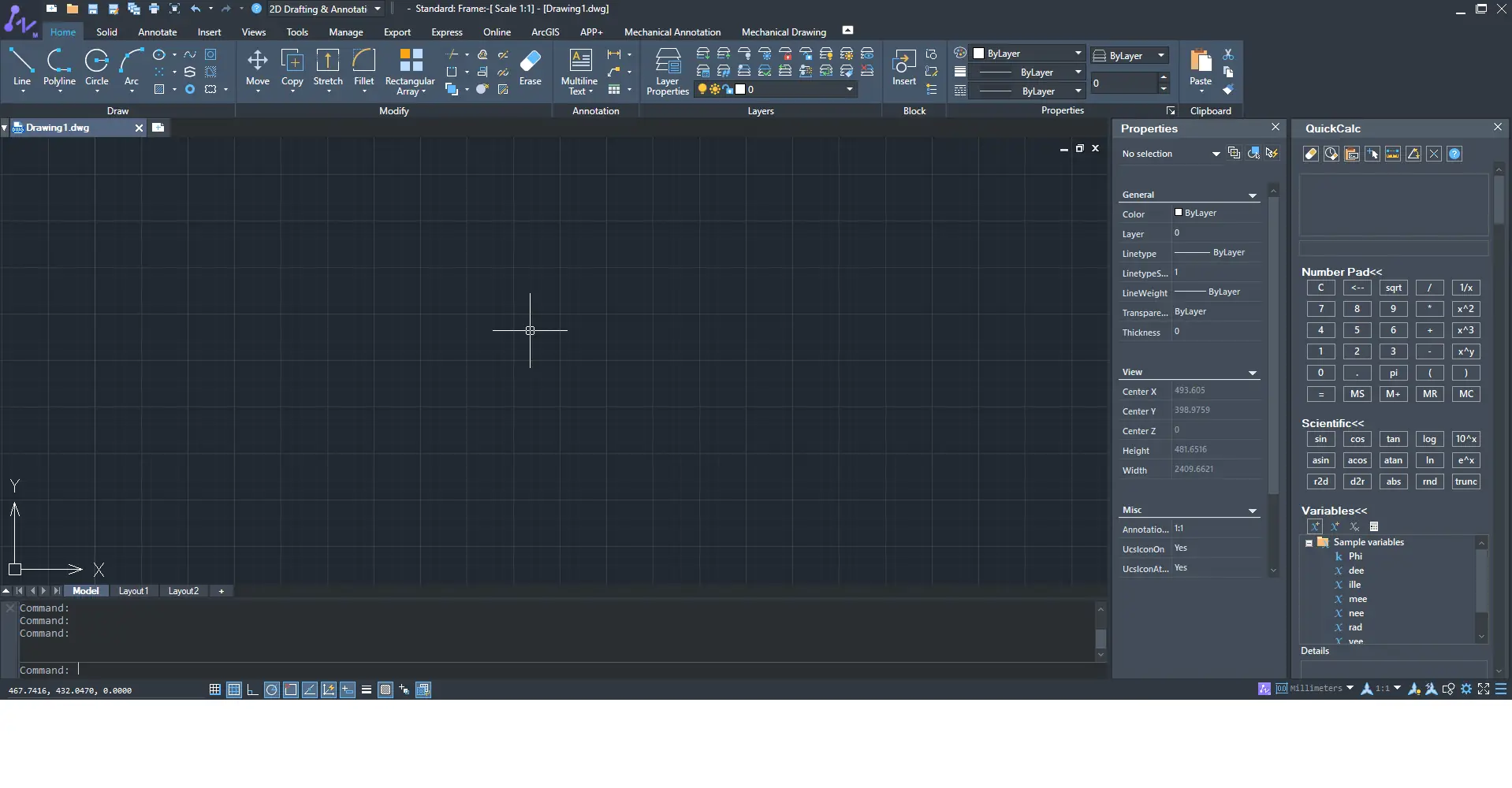Click the pi button in QuickCalc

(1394, 373)
